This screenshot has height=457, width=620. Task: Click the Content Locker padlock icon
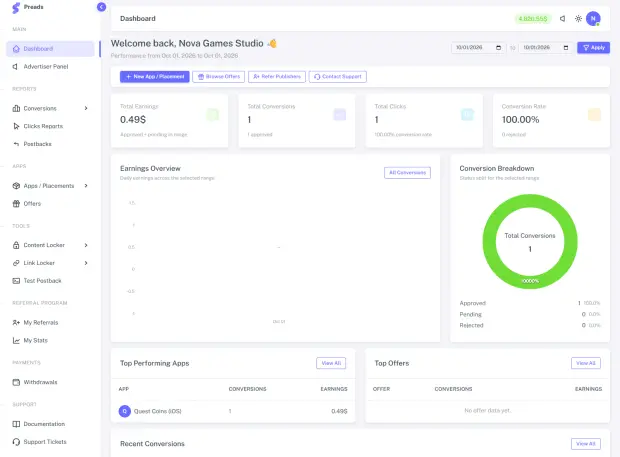(x=16, y=245)
